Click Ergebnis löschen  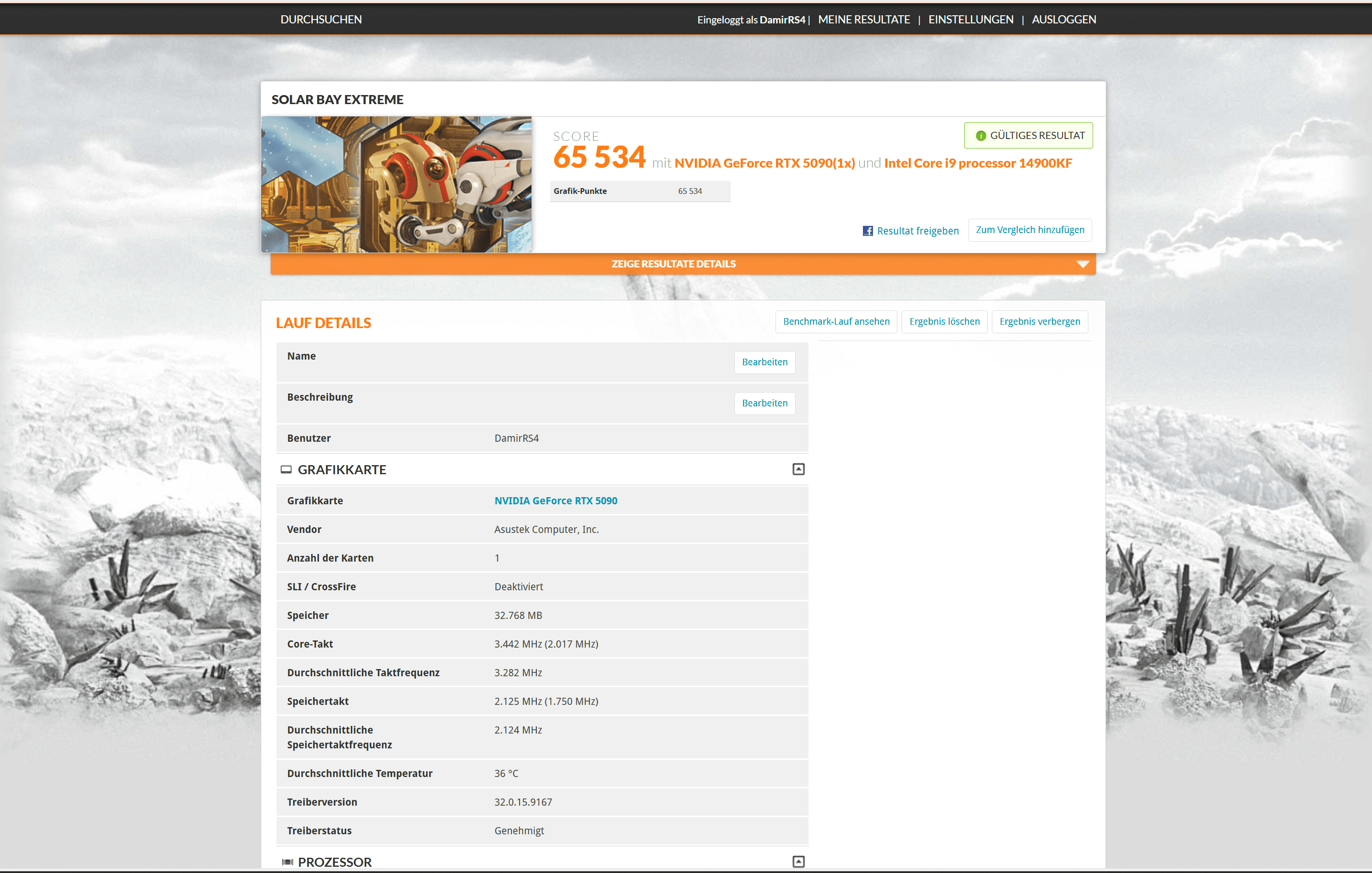pyautogui.click(x=944, y=321)
